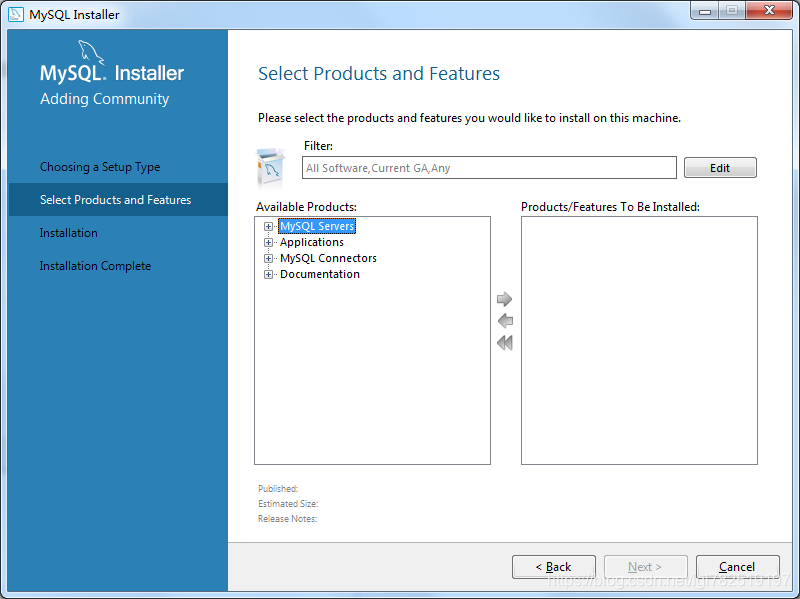This screenshot has height=599, width=800.
Task: Click the Release Notes label
Action: tap(287, 519)
